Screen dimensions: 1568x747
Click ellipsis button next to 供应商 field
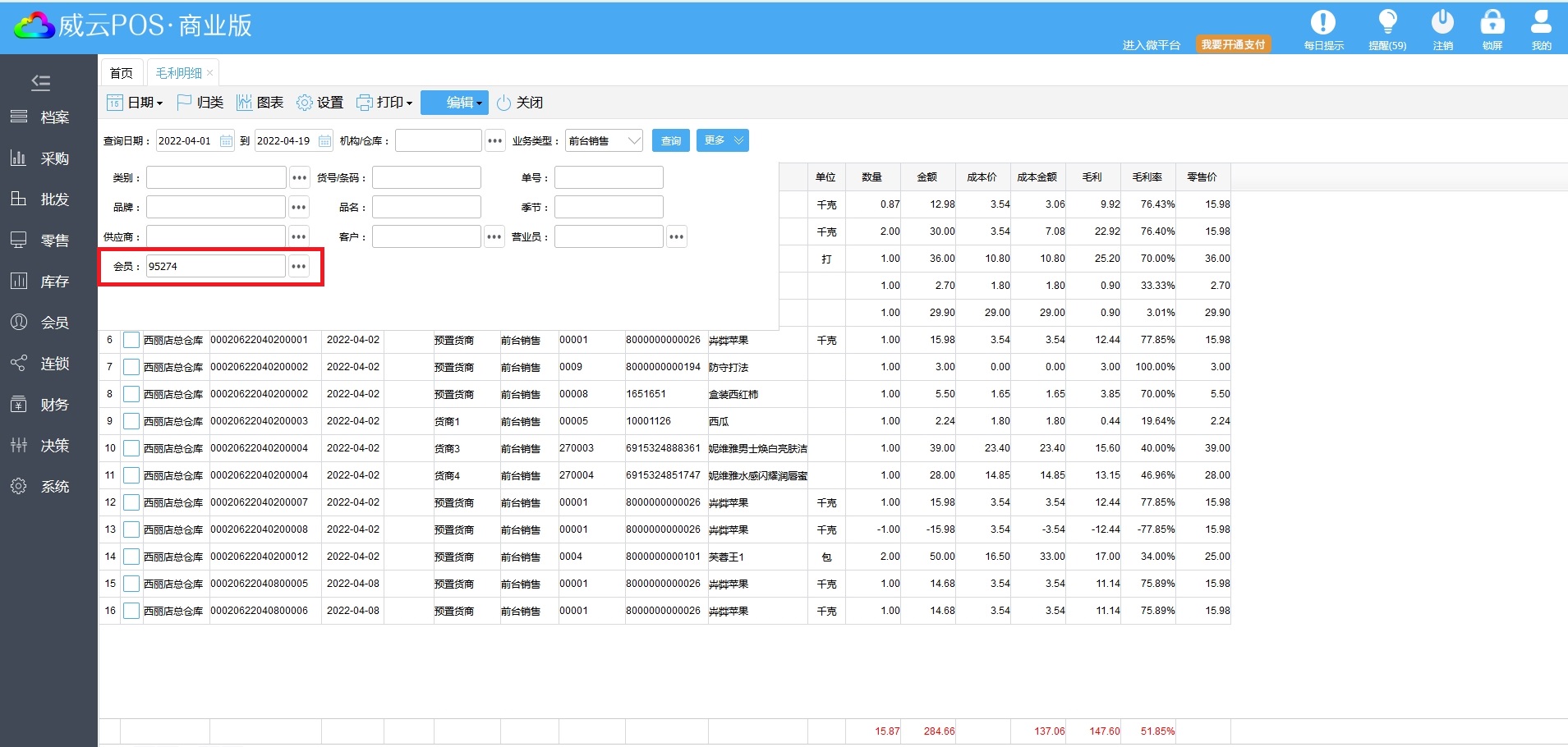299,236
